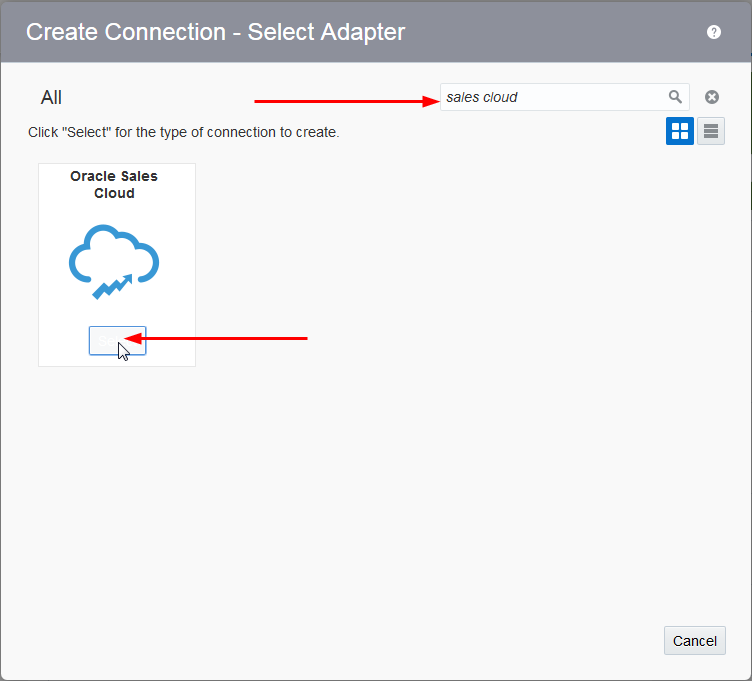Click the dialog title "Create Connection - Select Adapter"

(215, 32)
